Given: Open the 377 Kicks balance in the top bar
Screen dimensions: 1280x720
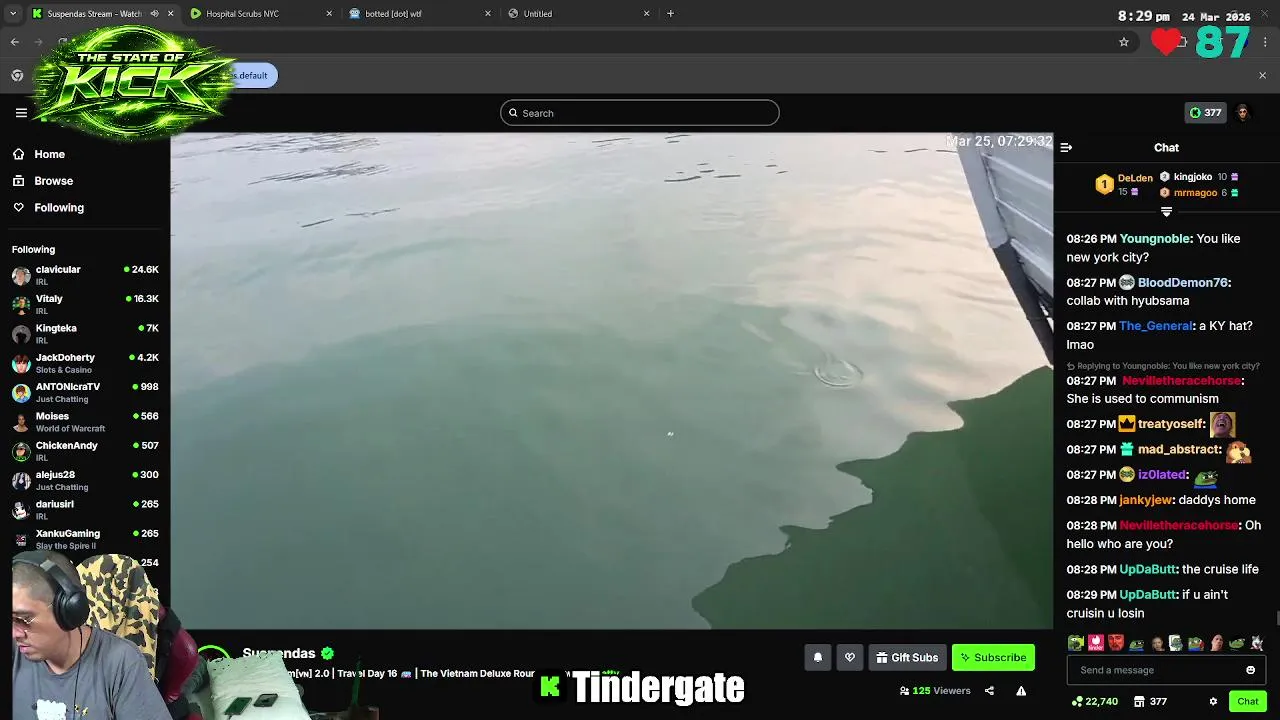Looking at the screenshot, I should click(x=1204, y=113).
